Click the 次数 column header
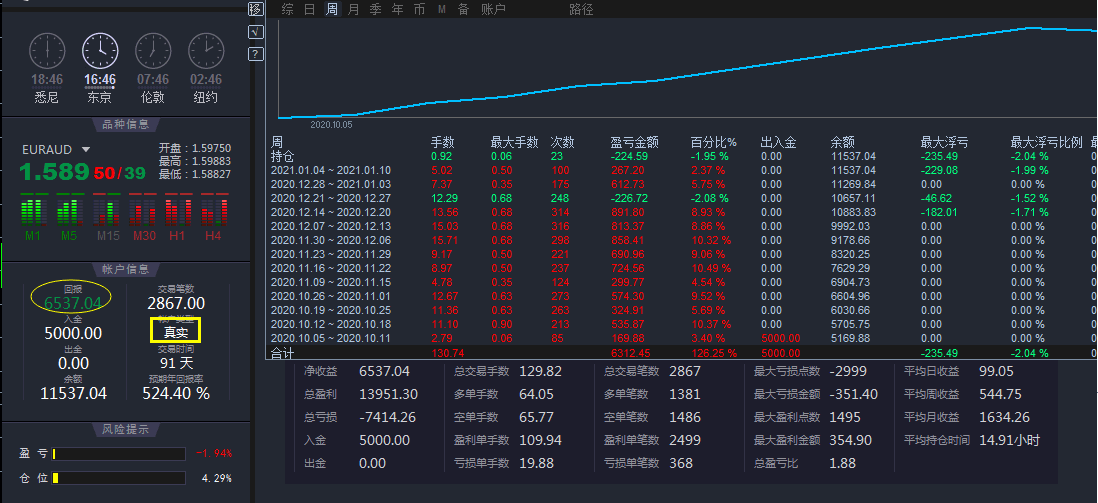 coord(562,142)
